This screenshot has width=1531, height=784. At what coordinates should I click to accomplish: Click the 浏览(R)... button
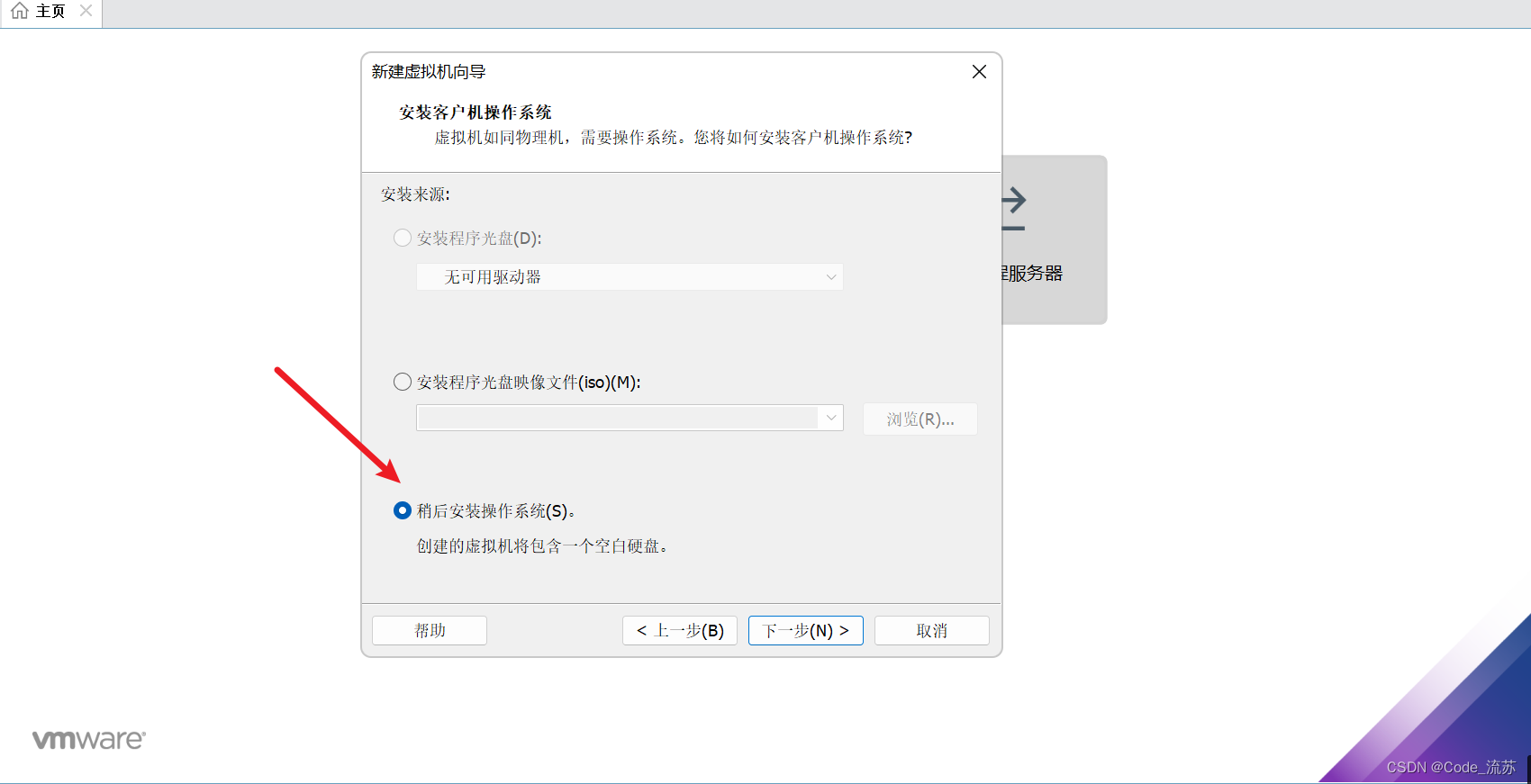point(920,419)
